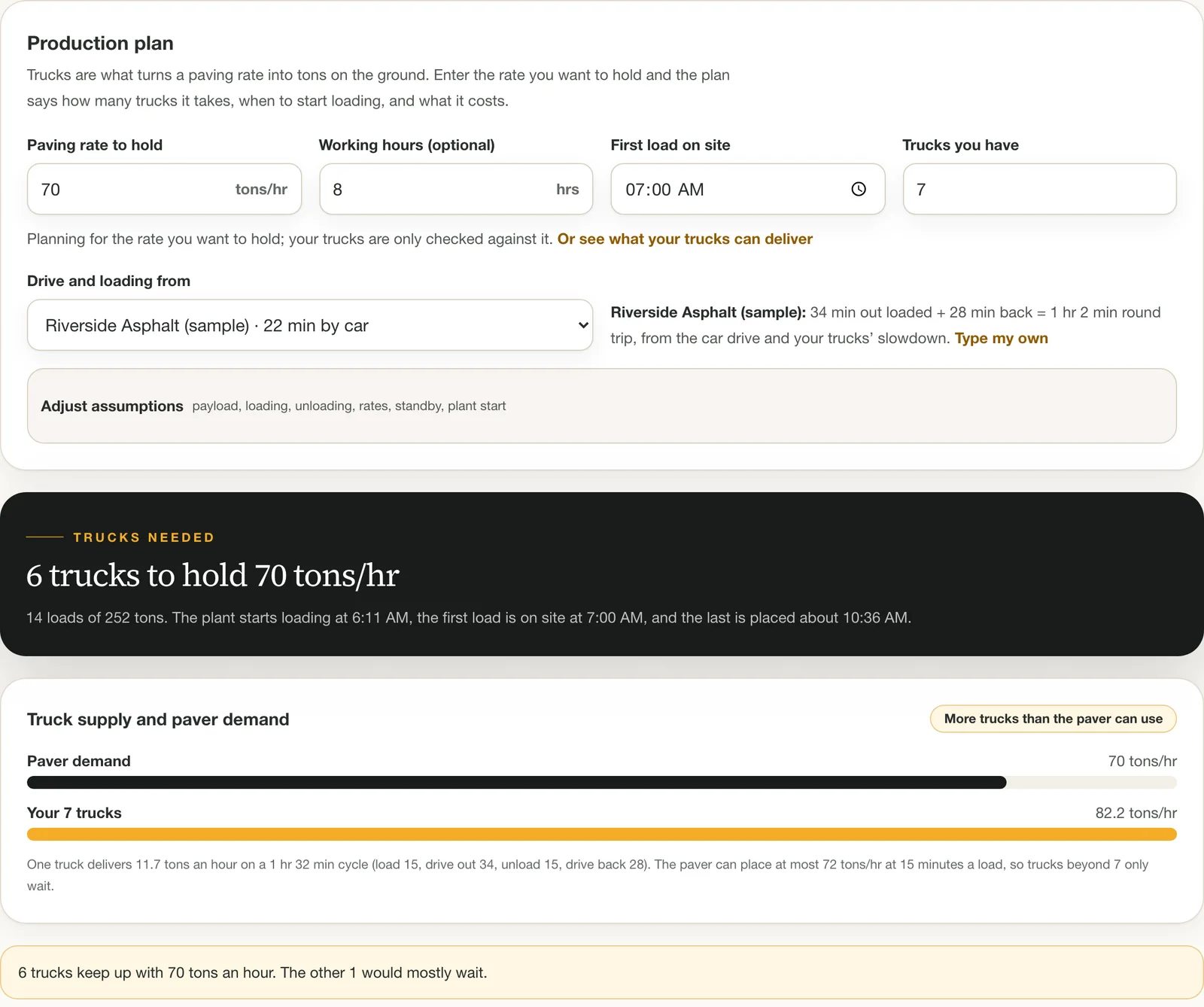Click the 'Production plan' heading
The height and width of the screenshot is (1007, 1204).
pyautogui.click(x=100, y=43)
